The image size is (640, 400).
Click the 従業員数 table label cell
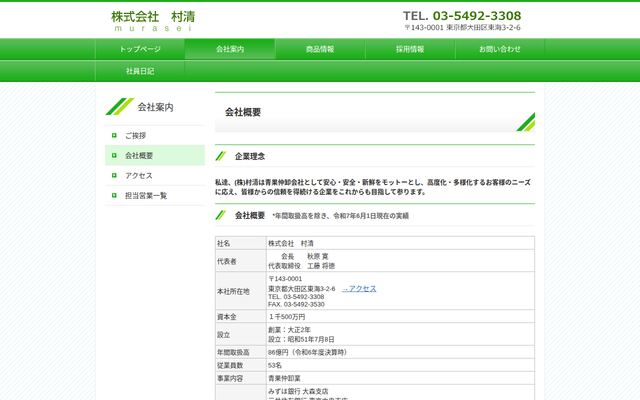(x=241, y=365)
